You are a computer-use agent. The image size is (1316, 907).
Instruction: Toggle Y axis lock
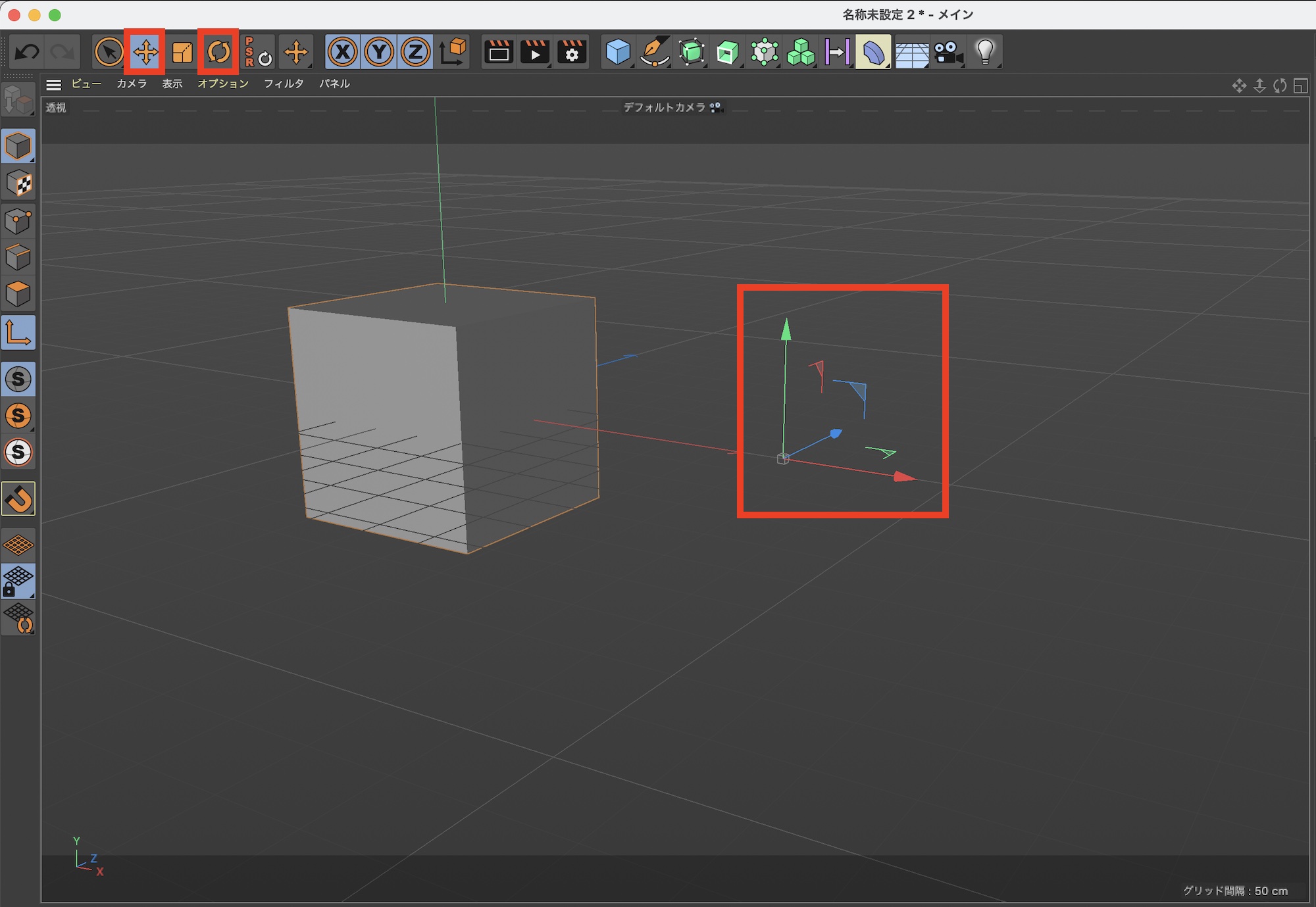coord(379,52)
